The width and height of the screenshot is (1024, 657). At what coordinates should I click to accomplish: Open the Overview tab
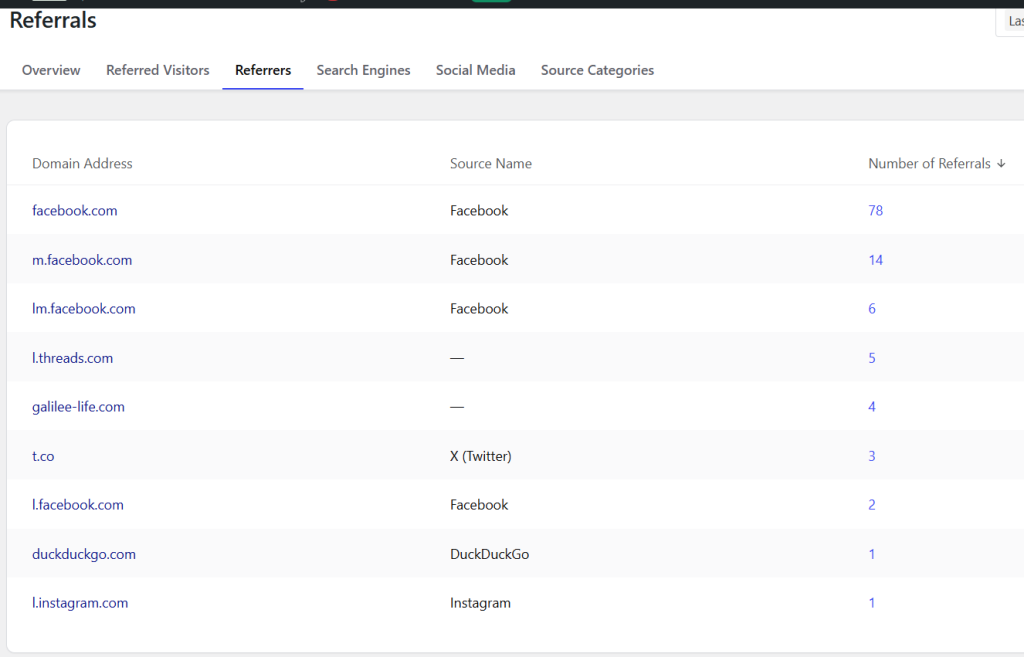pos(51,70)
